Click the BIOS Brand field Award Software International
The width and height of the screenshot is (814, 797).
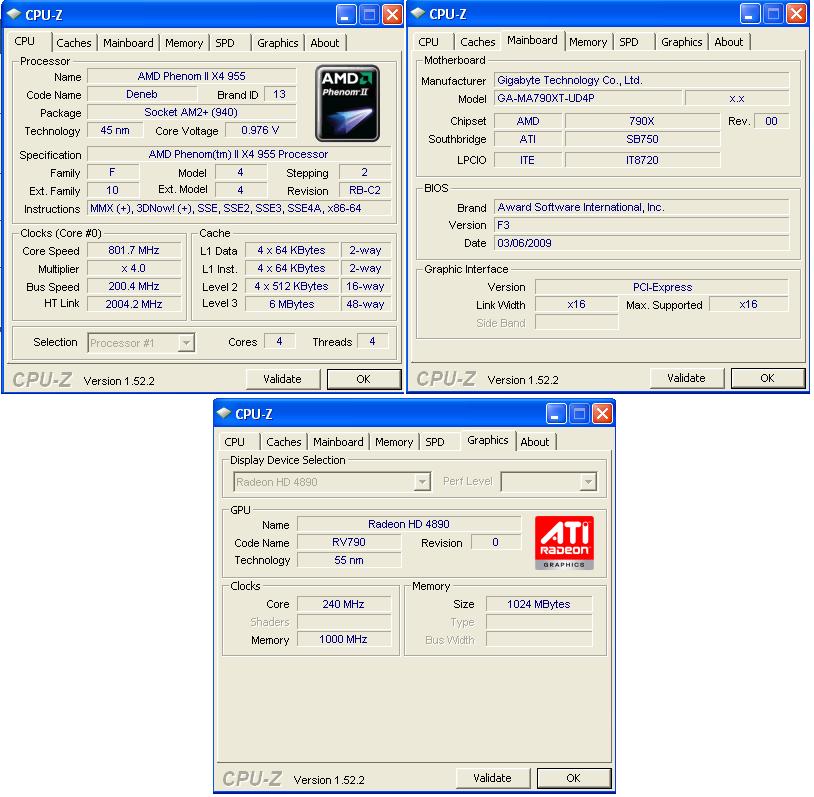[642, 207]
